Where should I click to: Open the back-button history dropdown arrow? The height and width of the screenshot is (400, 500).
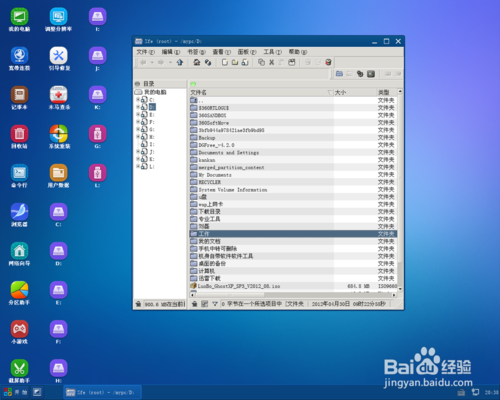[x=152, y=62]
